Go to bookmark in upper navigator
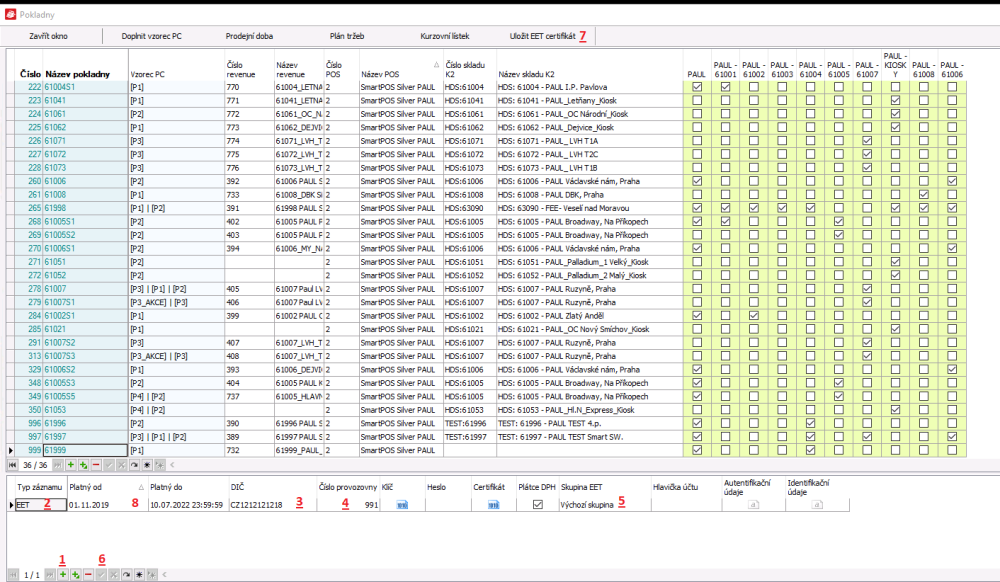 click(x=159, y=465)
